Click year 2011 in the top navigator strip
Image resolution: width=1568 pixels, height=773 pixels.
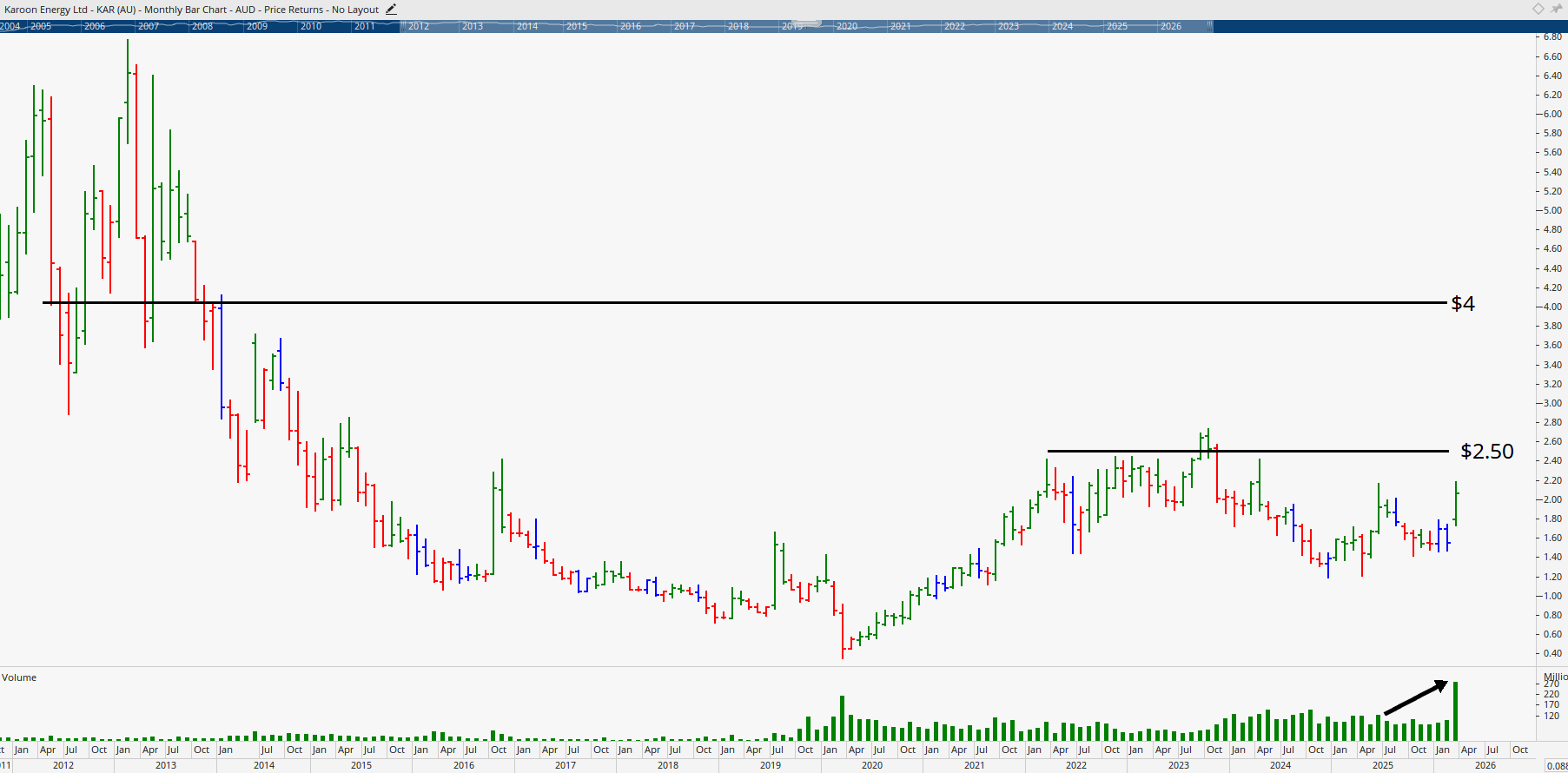365,26
